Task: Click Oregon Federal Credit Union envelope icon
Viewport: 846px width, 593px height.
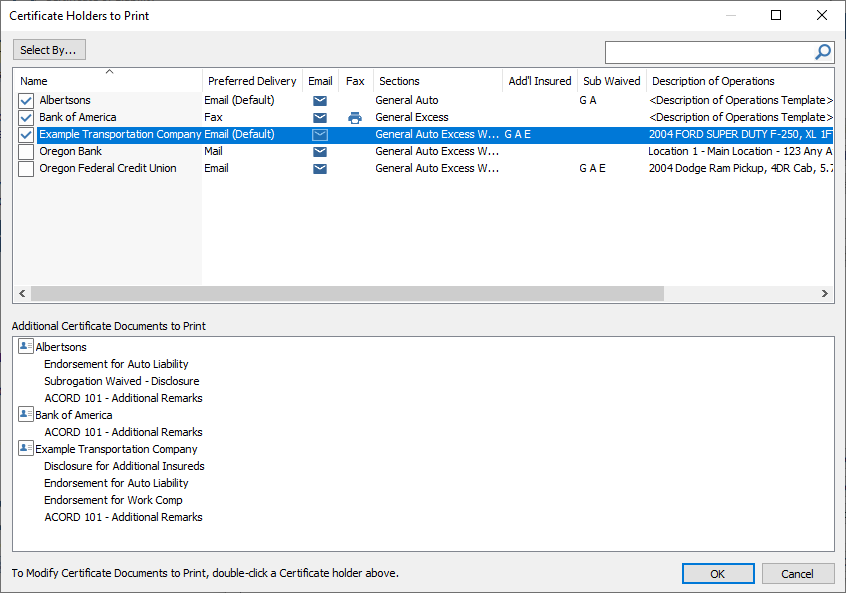Action: tap(320, 169)
